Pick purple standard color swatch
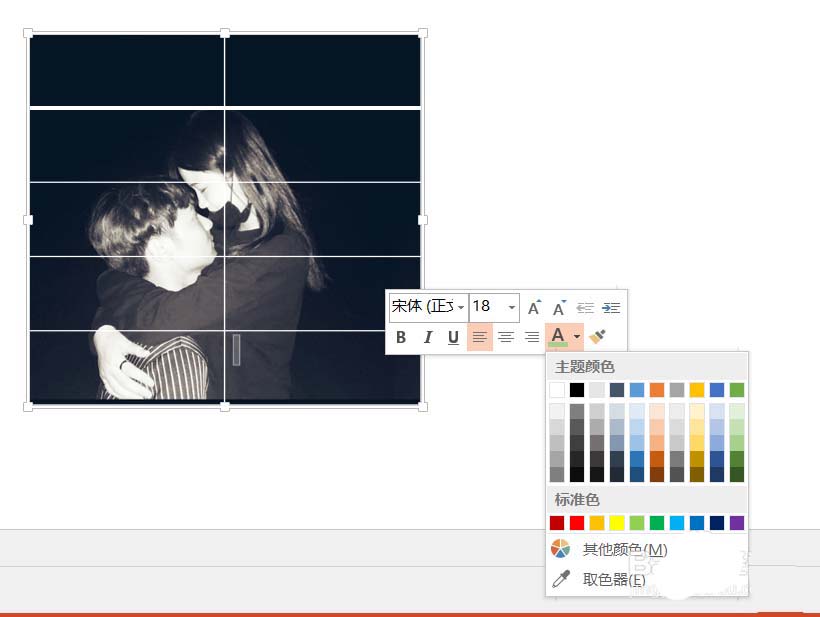Screen dimensions: 820x617 tap(737, 523)
